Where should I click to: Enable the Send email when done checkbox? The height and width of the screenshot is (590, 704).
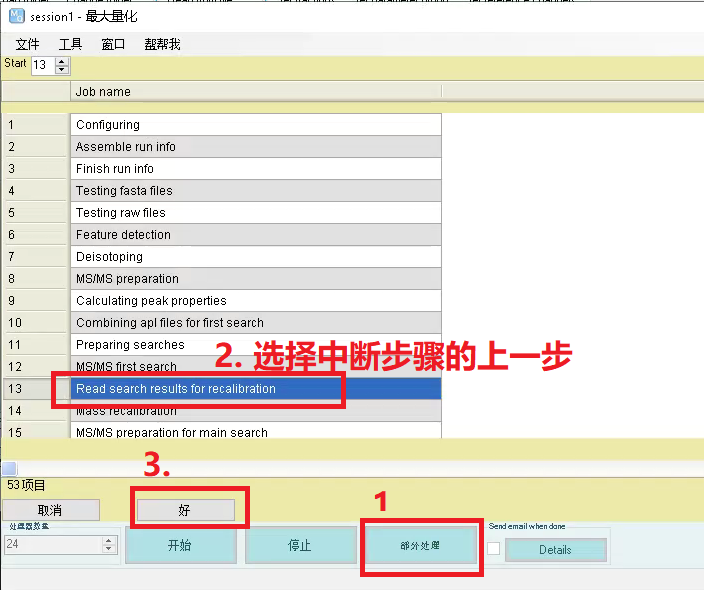click(494, 549)
